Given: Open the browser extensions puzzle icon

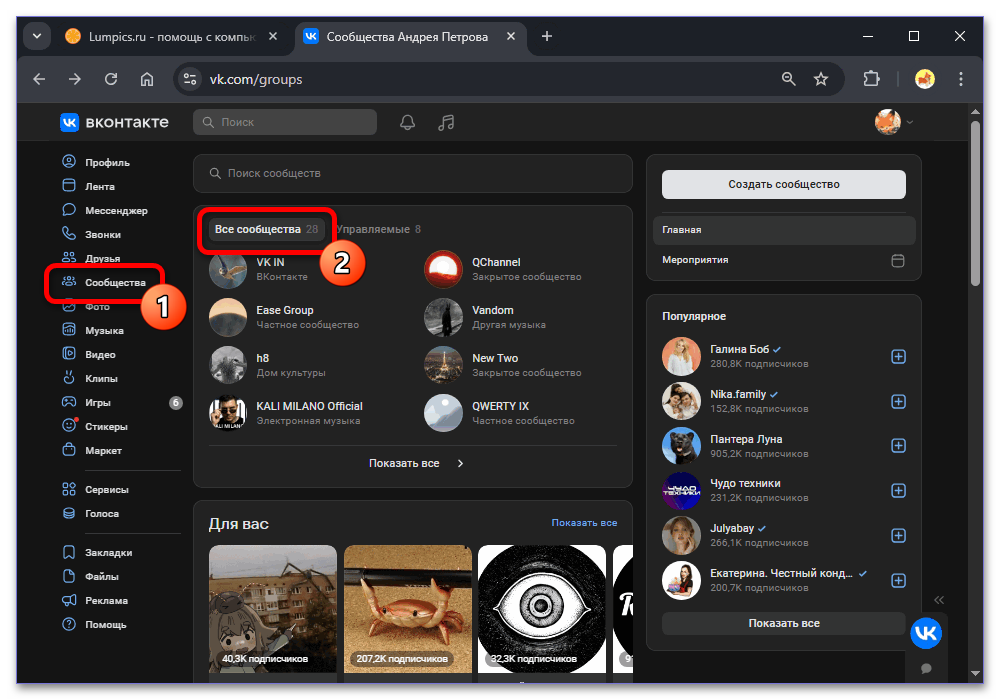Looking at the screenshot, I should pos(871,79).
